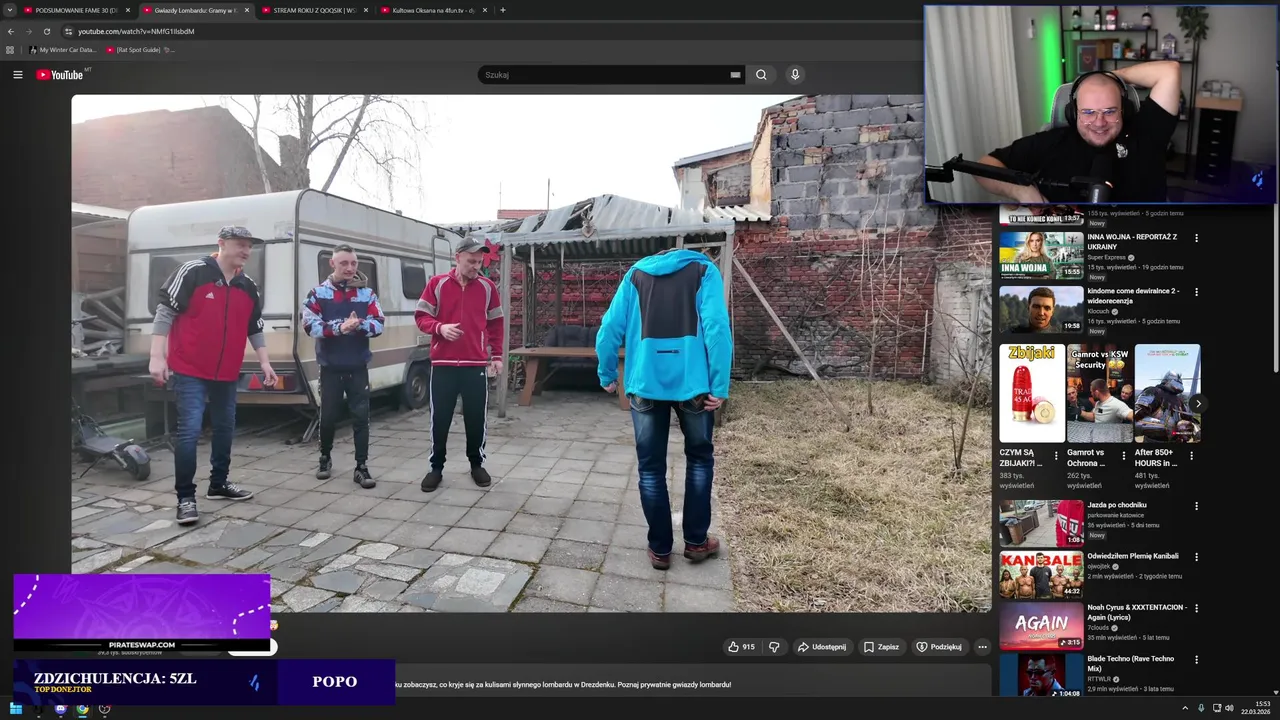Open options for After 850+ HOURS short

coord(1191,456)
